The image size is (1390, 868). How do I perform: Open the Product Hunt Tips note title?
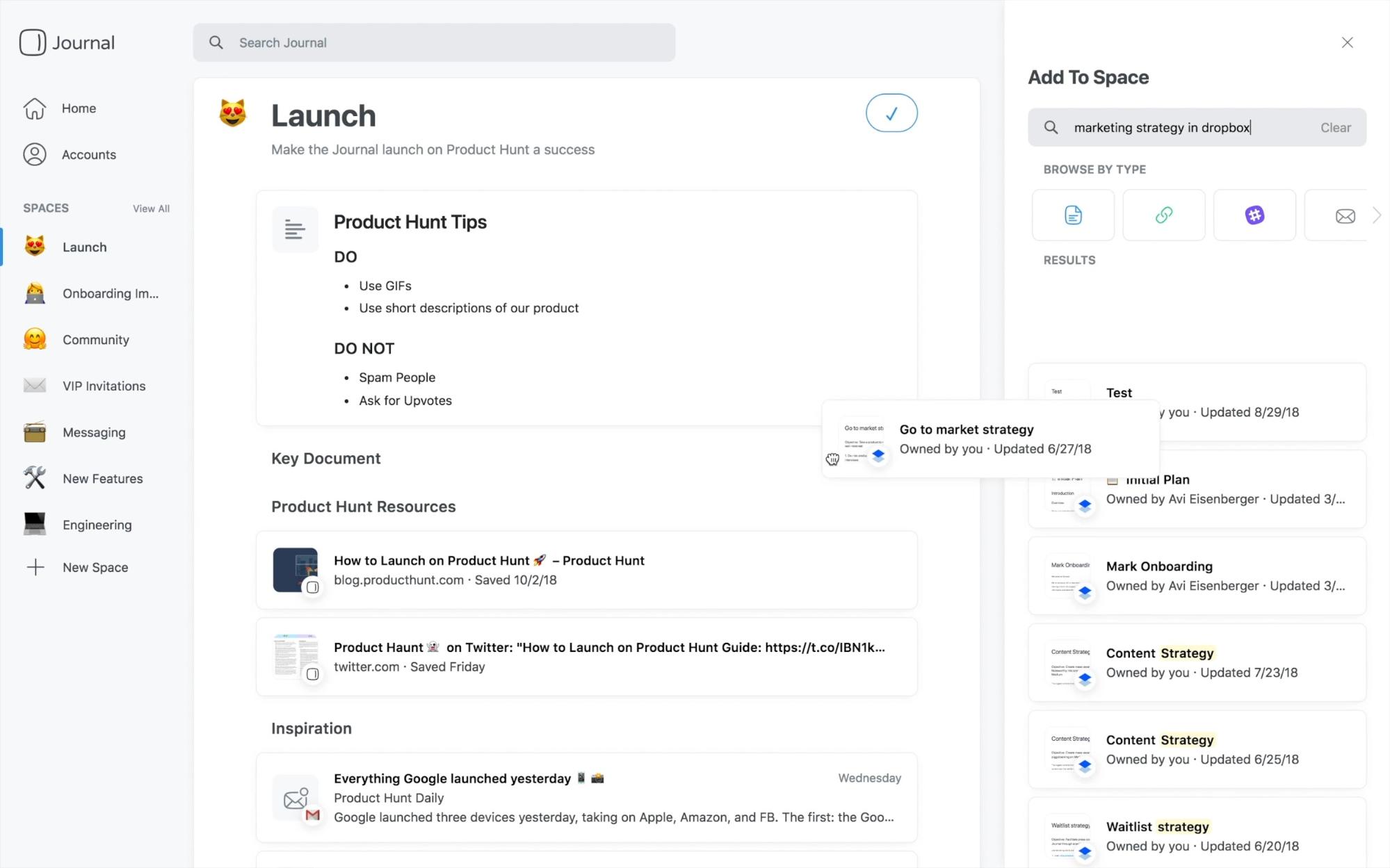click(x=410, y=222)
